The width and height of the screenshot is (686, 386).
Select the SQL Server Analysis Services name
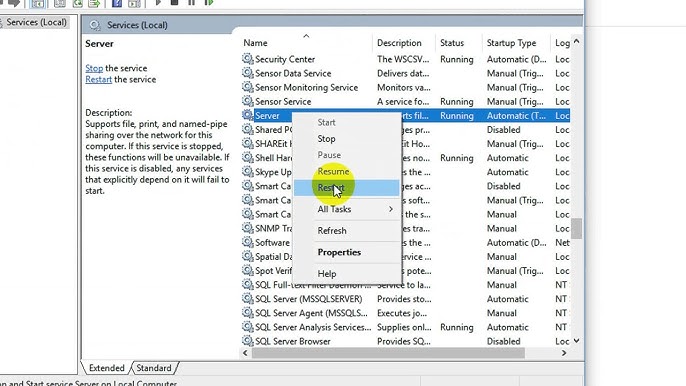point(313,327)
